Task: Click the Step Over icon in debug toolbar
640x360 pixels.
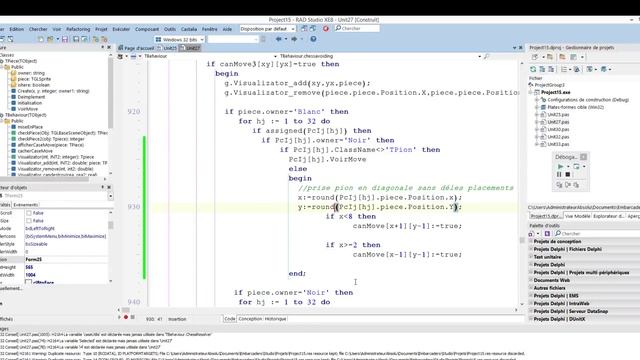Action: [568, 185]
